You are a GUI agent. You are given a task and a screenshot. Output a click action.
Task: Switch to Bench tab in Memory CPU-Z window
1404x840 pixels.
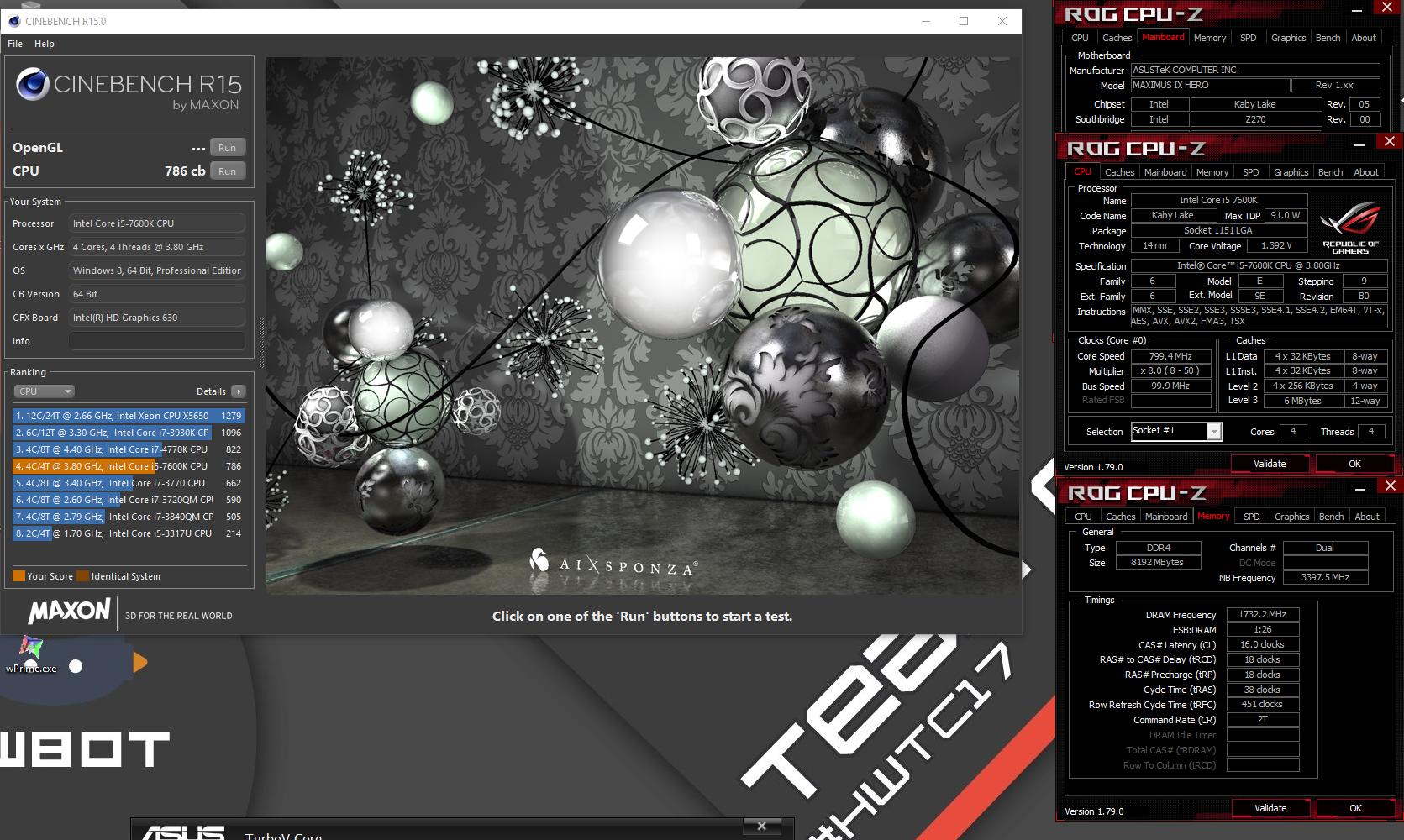(x=1331, y=517)
